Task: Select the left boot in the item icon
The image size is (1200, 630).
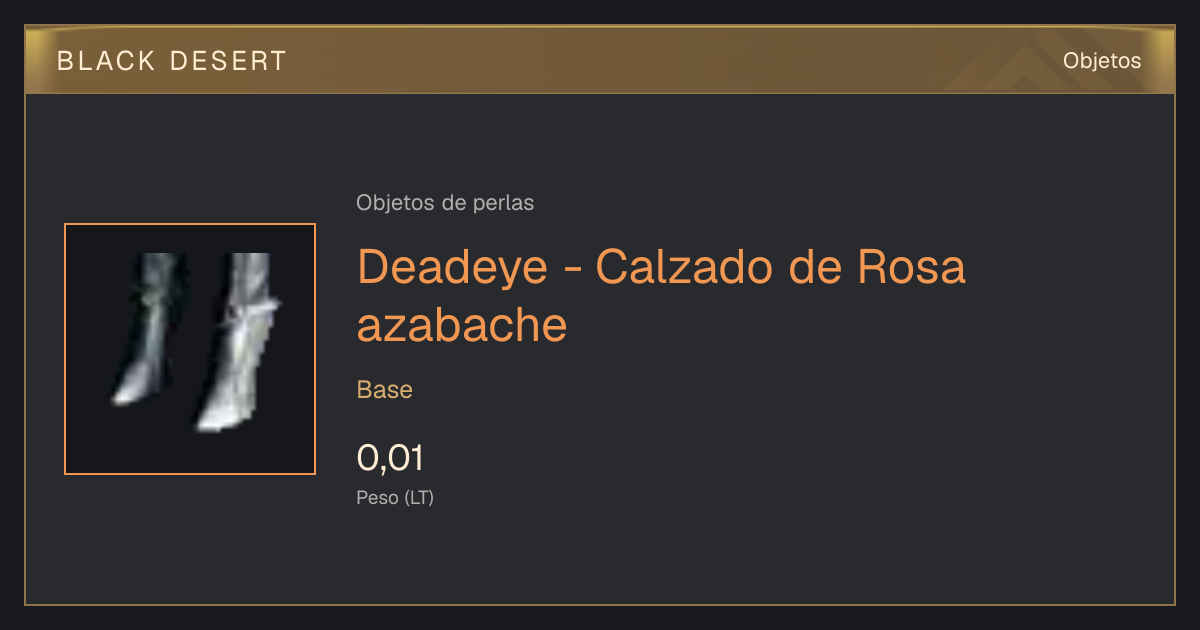Action: pos(146,328)
